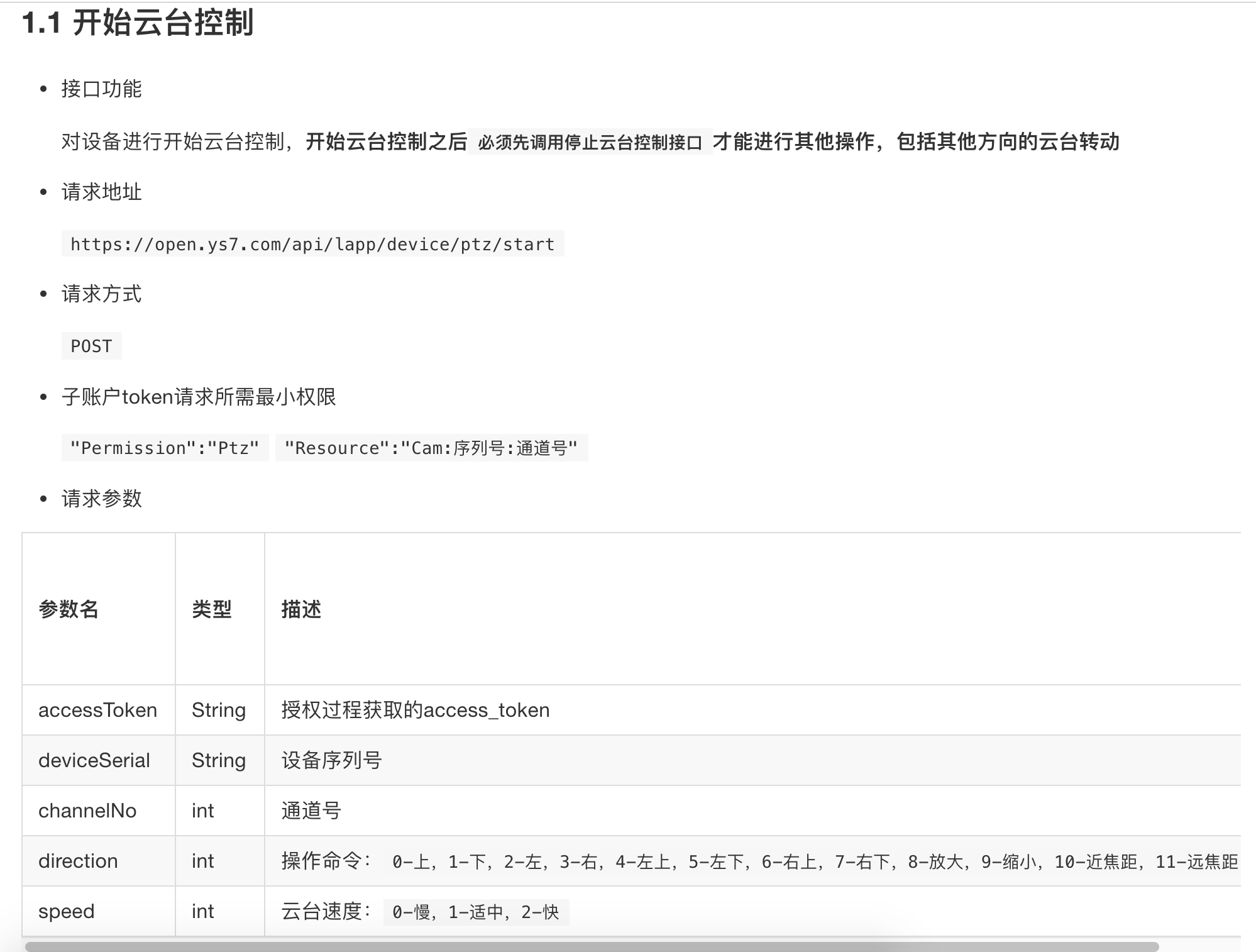Click the bold text 才能进行其他操作
The image size is (1256, 952).
[x=793, y=141]
